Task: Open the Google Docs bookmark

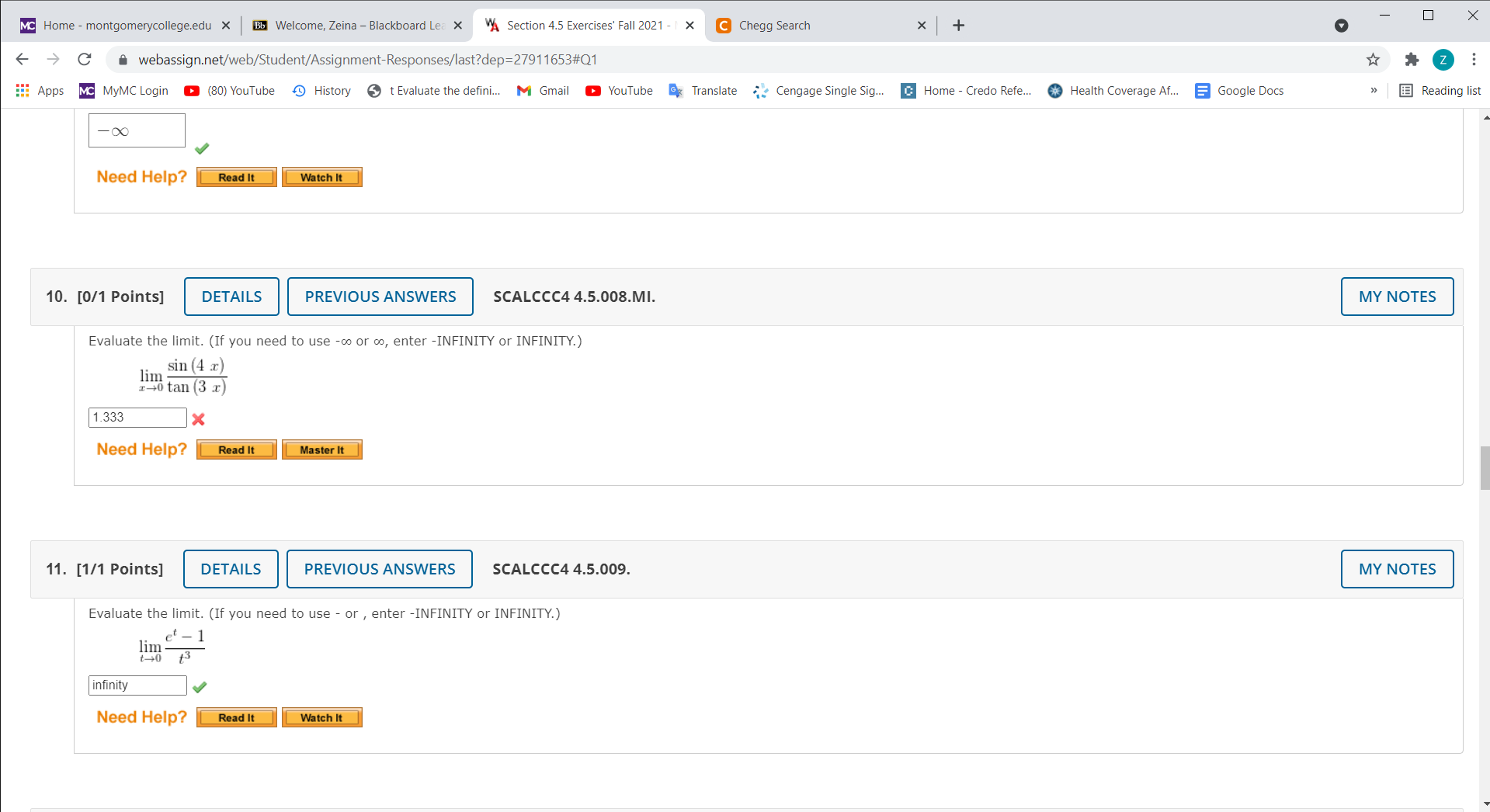Action: tap(1239, 91)
